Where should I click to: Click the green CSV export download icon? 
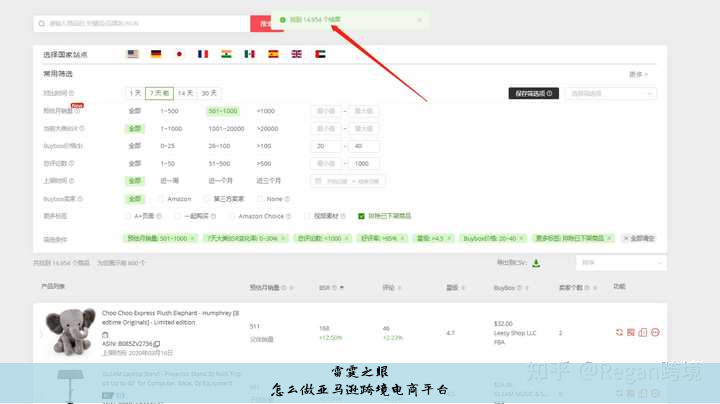coord(536,263)
